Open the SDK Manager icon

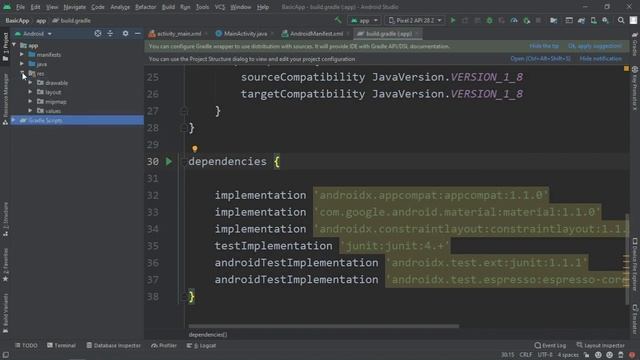pos(605,20)
